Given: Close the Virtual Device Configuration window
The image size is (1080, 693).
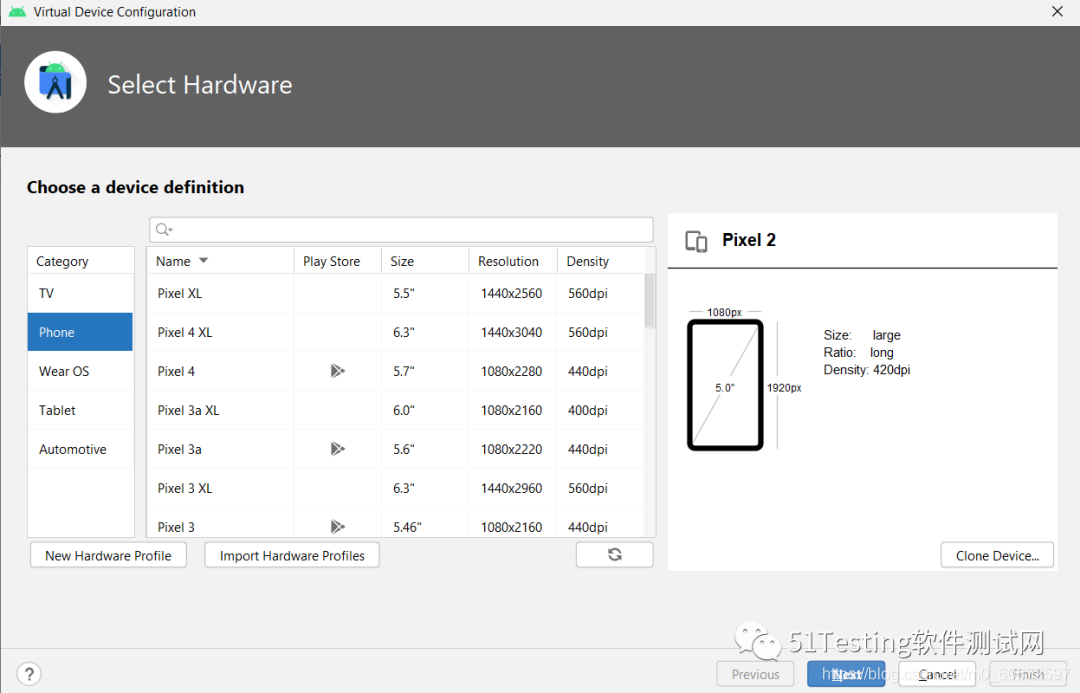Looking at the screenshot, I should [x=1057, y=12].
